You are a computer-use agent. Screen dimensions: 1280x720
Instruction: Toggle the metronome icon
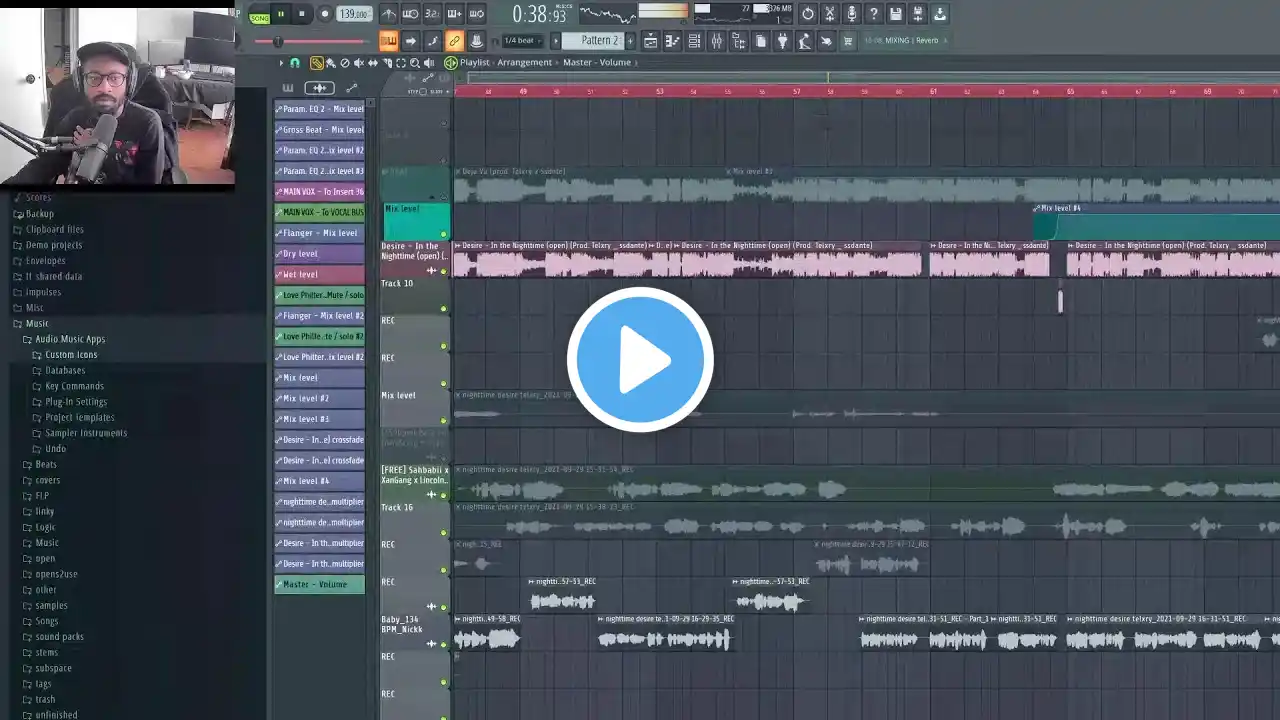(x=389, y=14)
